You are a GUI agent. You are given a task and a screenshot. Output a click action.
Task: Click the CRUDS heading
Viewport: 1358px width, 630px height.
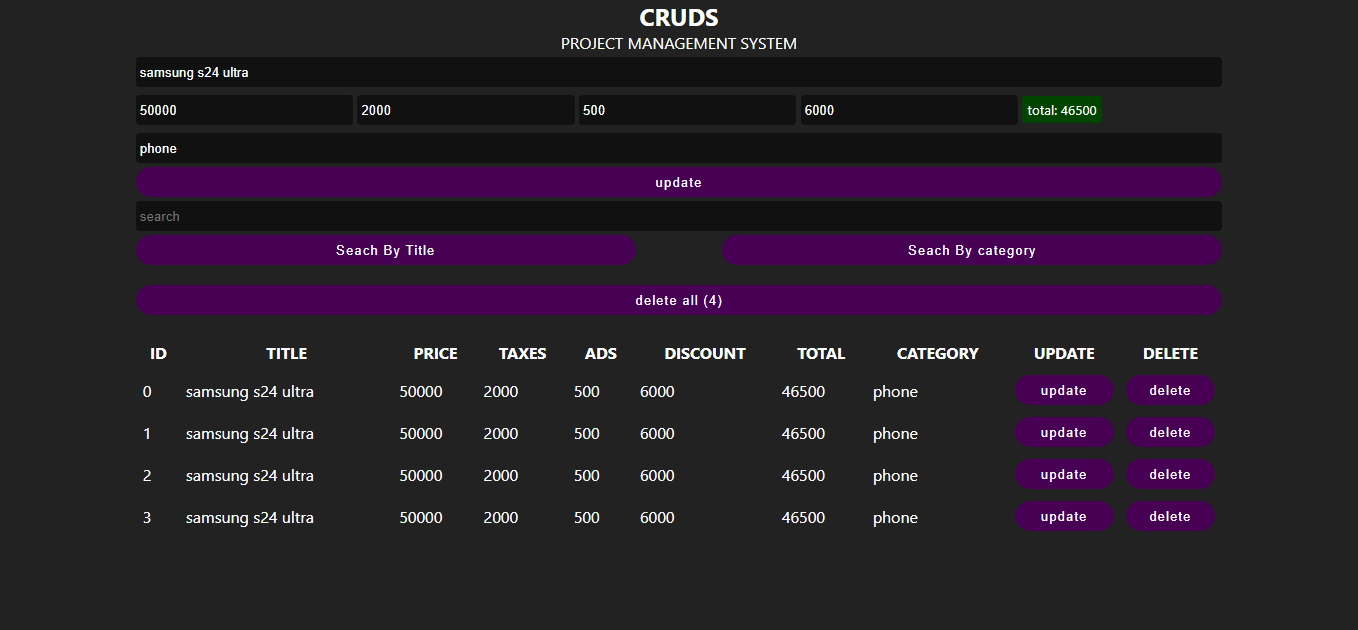point(678,17)
